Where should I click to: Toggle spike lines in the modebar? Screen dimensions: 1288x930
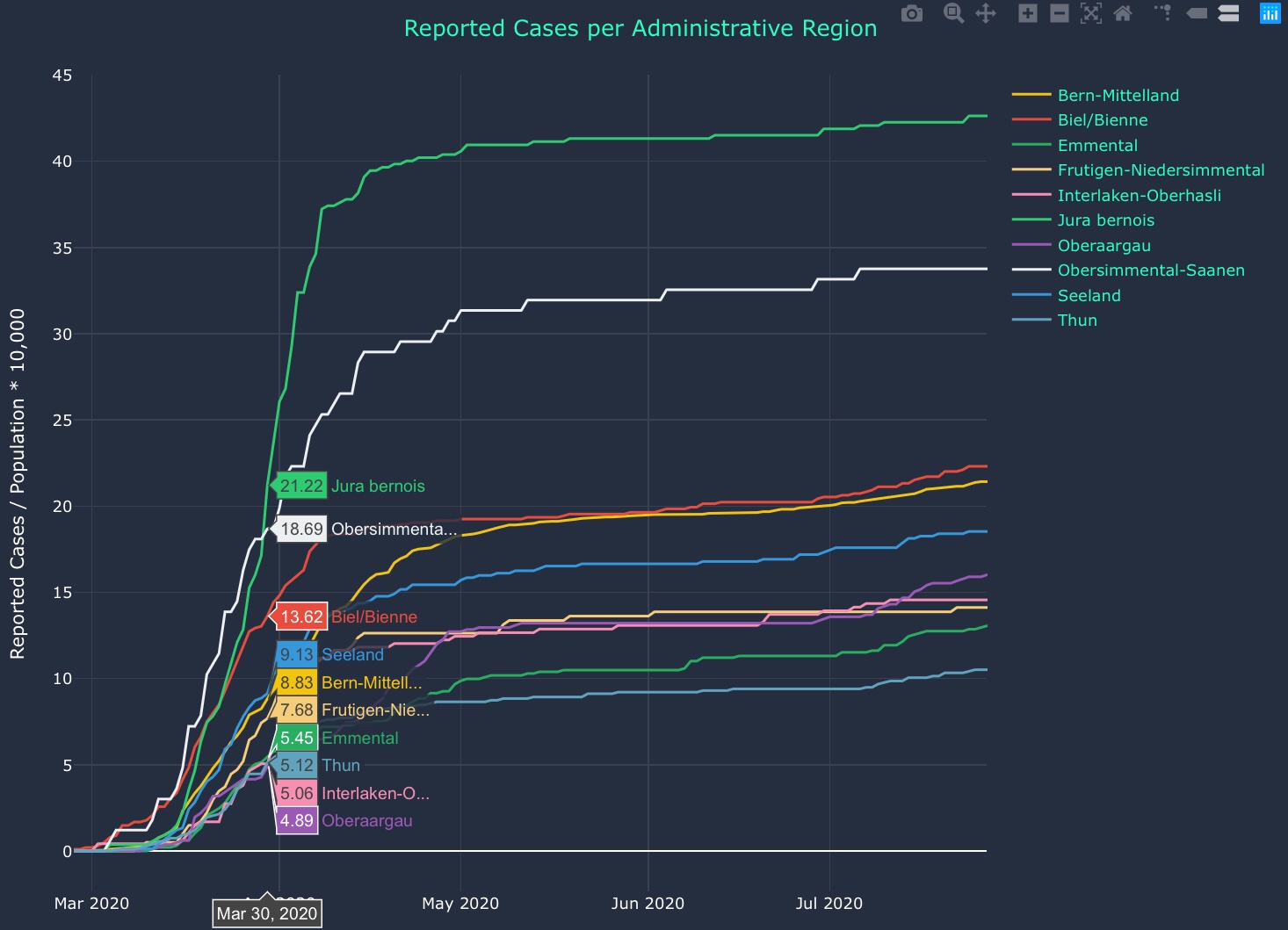click(1163, 13)
